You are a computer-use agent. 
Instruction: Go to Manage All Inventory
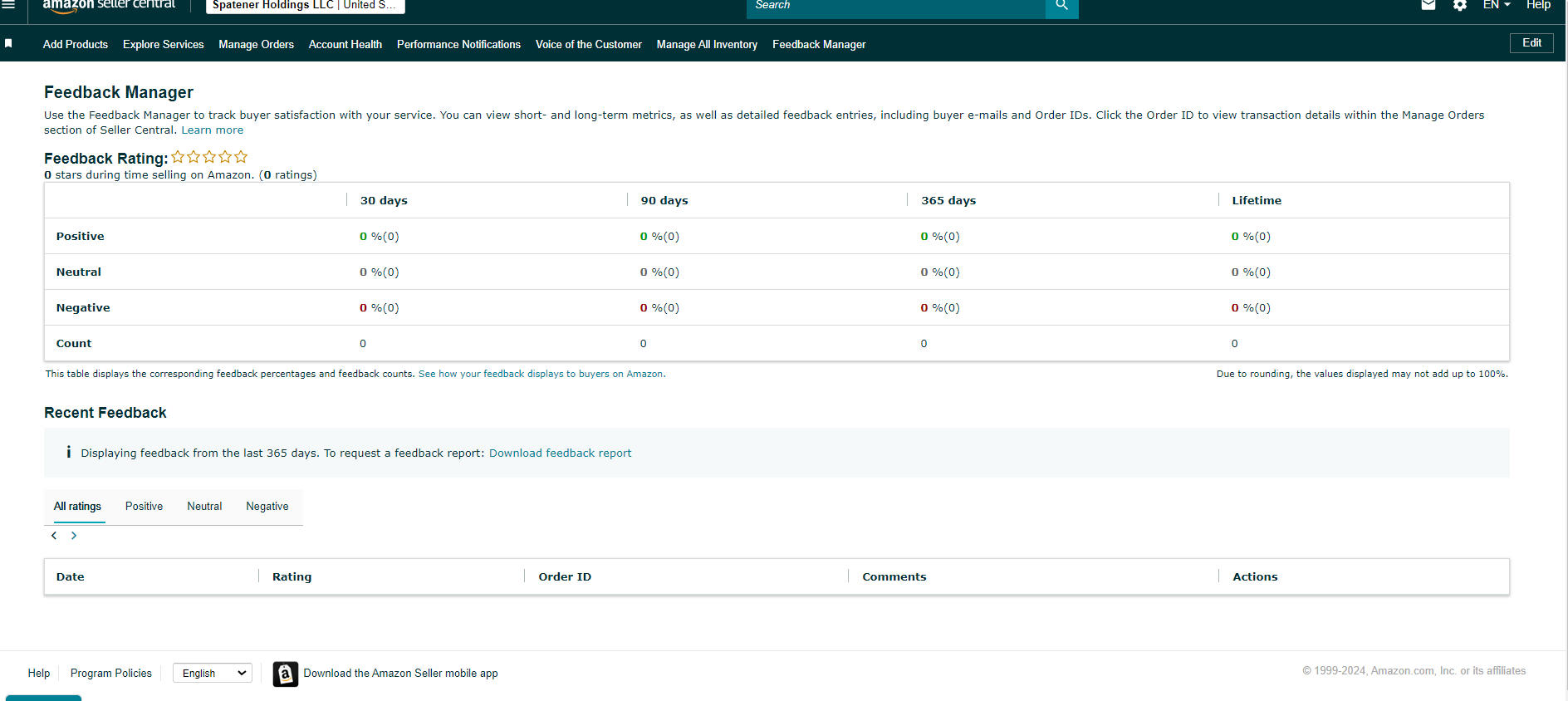pos(707,44)
